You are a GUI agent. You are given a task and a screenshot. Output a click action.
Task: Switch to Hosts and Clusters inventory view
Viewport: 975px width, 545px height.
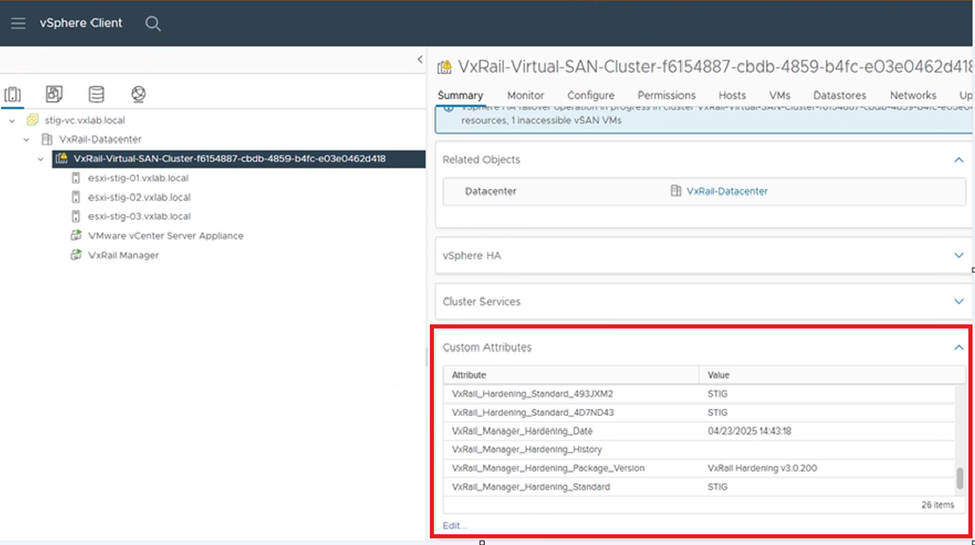pos(12,95)
